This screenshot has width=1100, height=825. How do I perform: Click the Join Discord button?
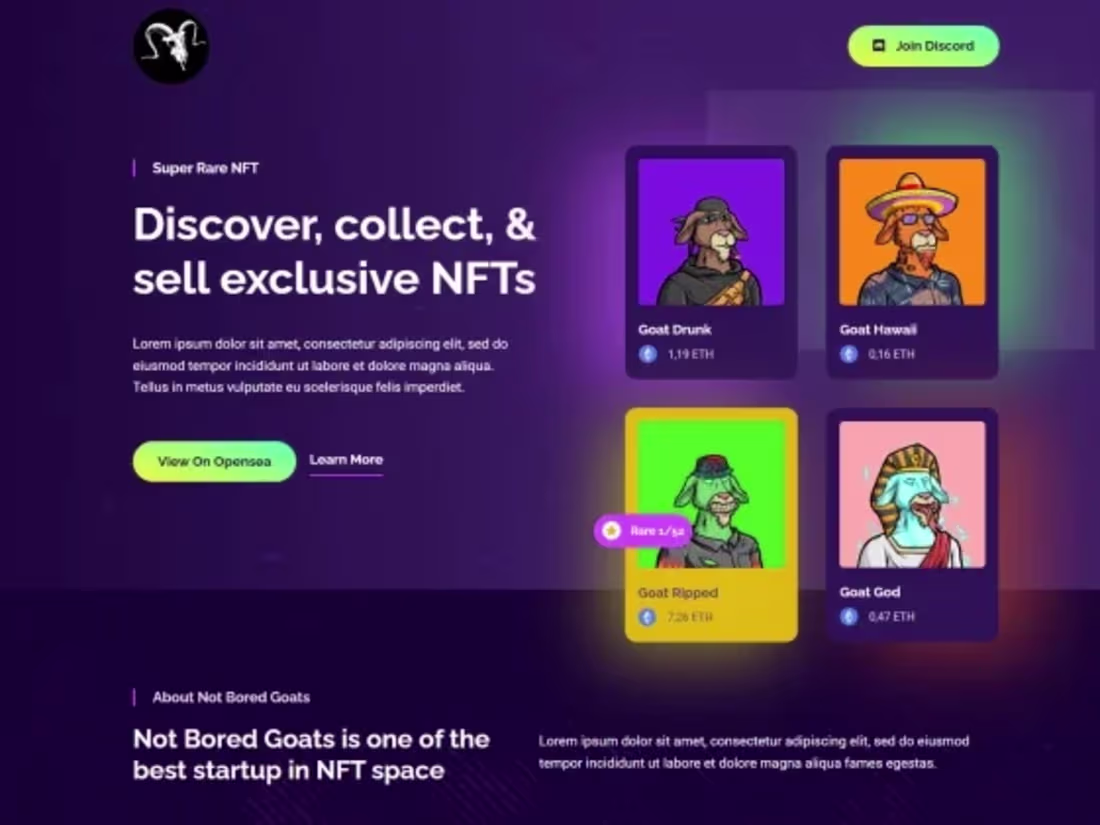(923, 46)
